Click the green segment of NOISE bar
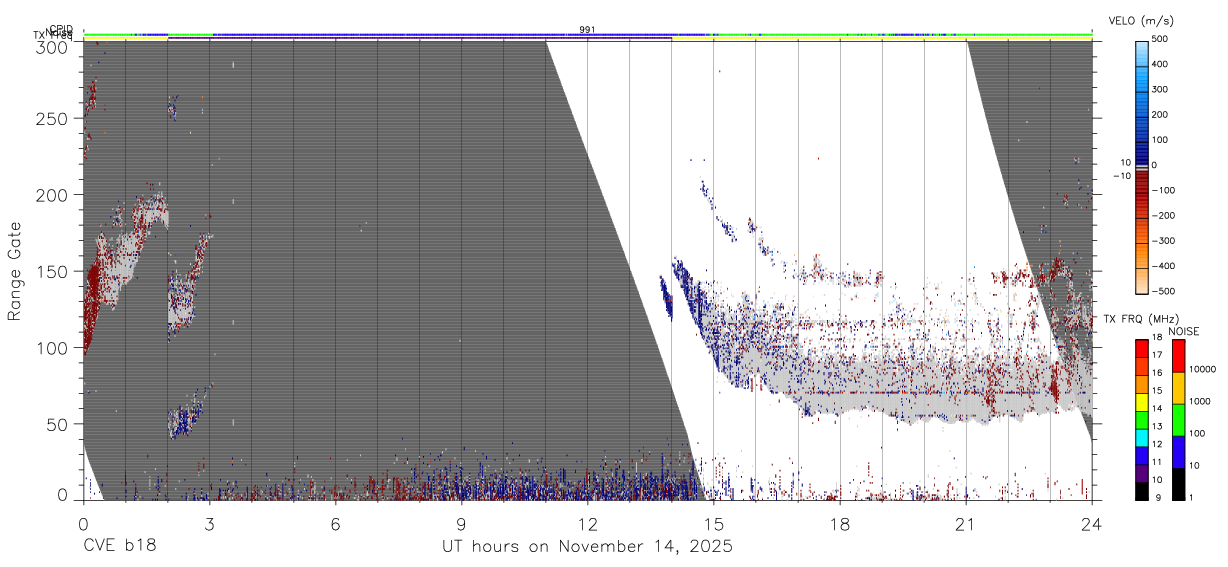The height and width of the screenshot is (567, 1228). (1179, 420)
